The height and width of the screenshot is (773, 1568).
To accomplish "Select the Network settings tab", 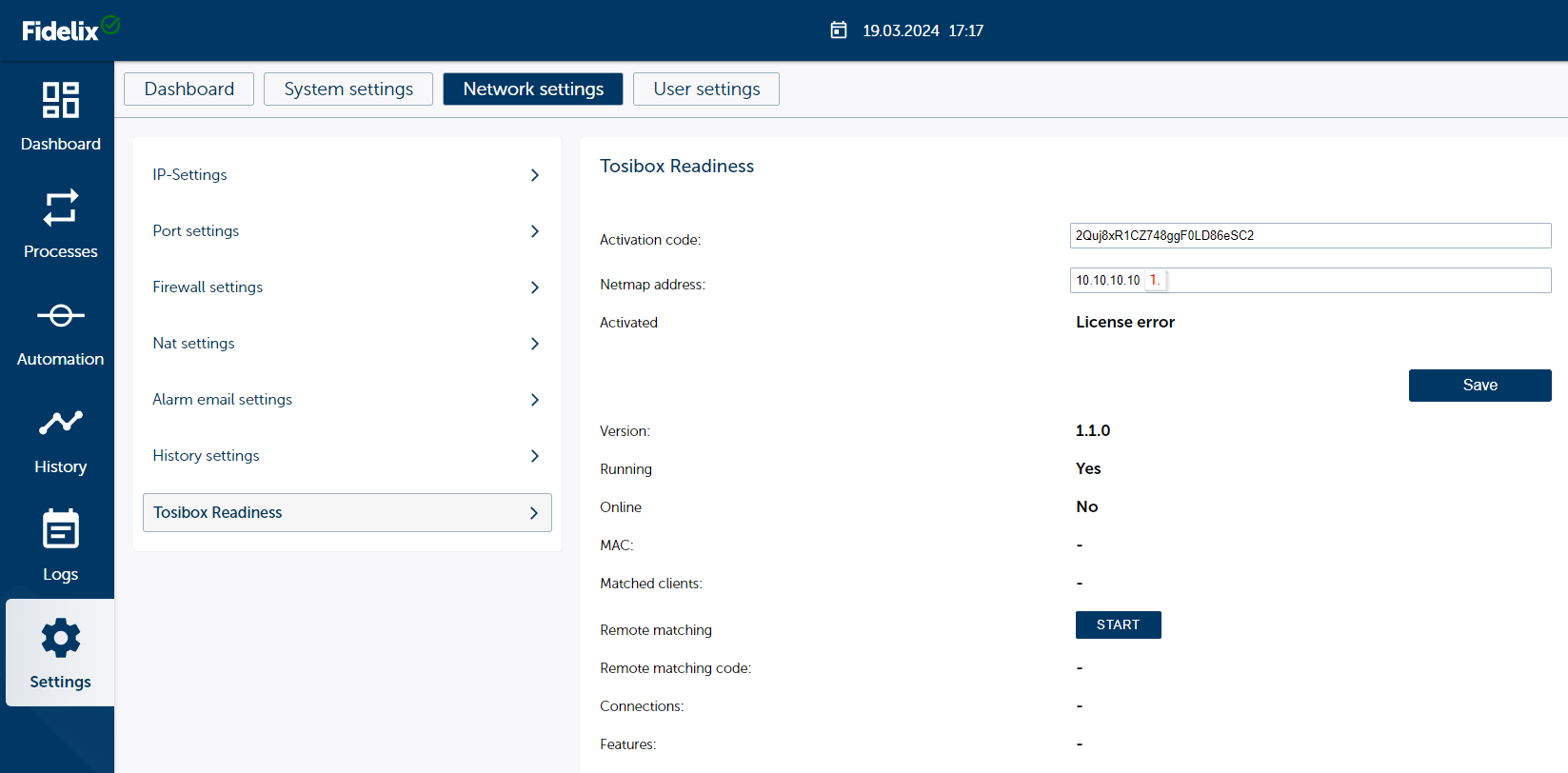I will [x=533, y=89].
